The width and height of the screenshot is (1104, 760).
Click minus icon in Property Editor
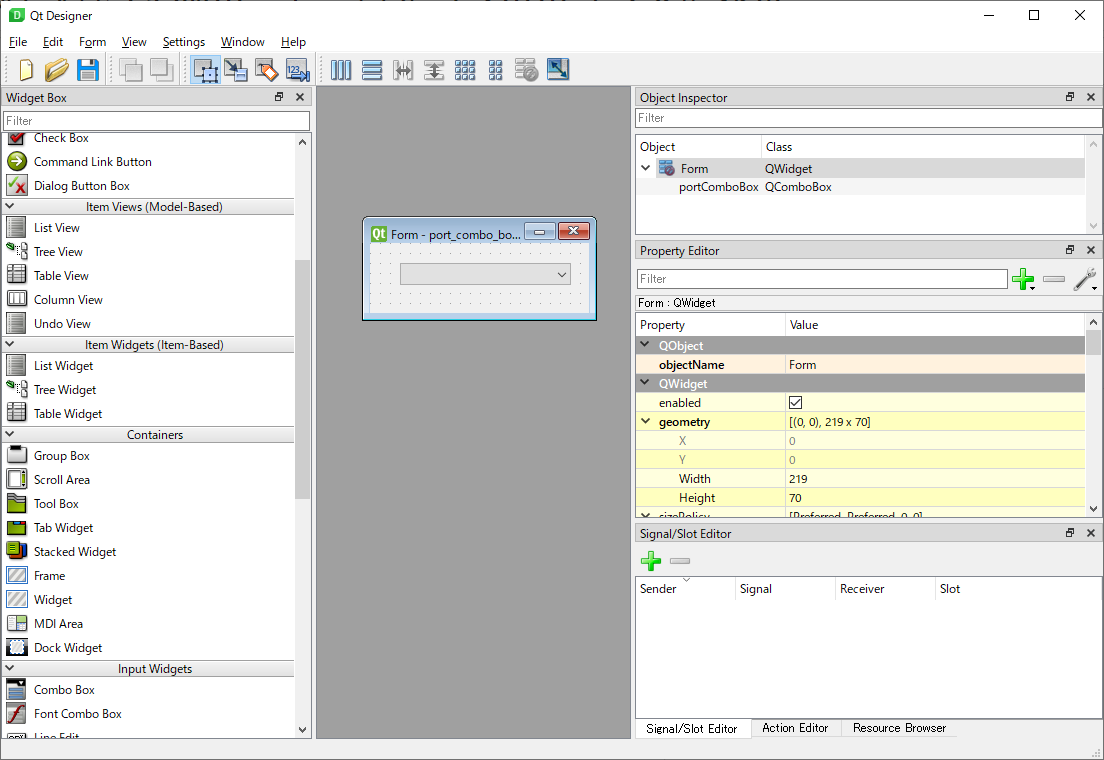point(1054,279)
